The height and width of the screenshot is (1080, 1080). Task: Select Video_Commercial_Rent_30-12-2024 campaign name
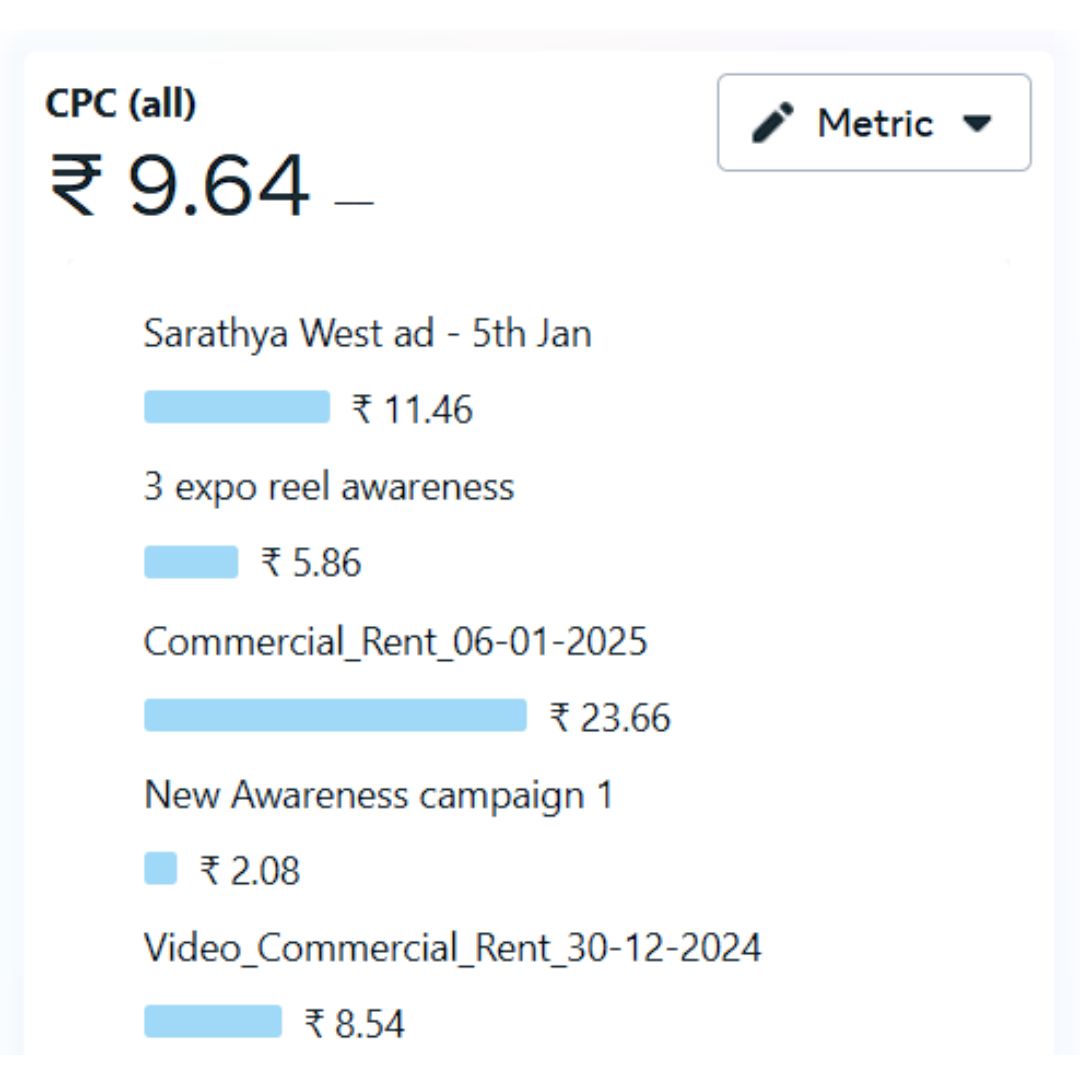point(453,948)
